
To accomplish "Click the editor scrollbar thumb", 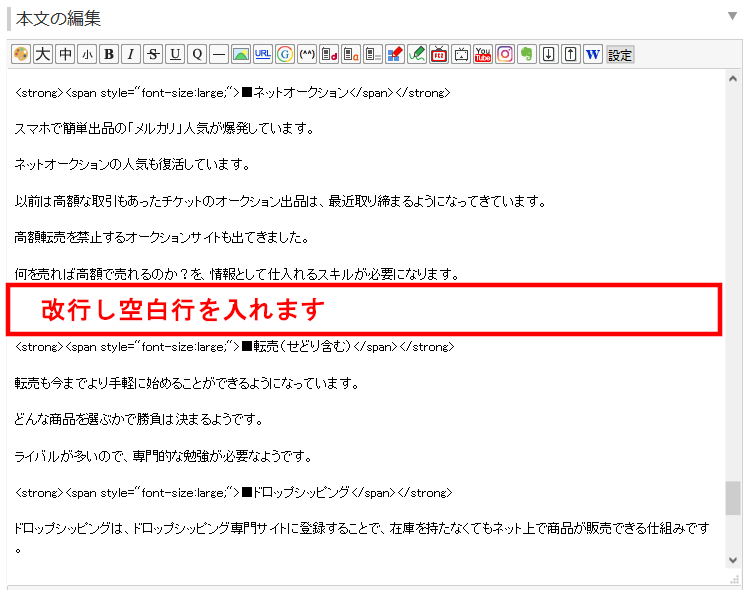I will (733, 498).
